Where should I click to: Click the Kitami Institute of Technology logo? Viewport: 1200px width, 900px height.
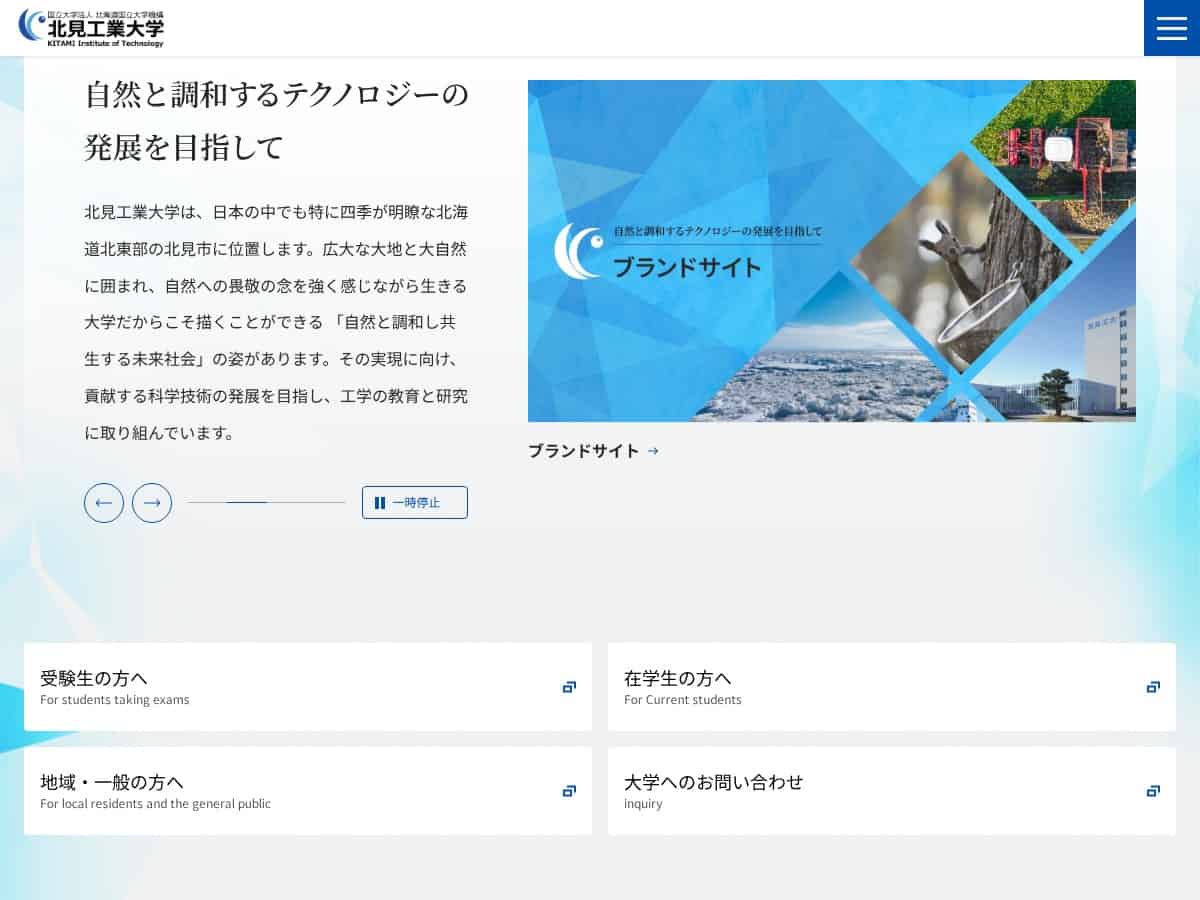91,28
